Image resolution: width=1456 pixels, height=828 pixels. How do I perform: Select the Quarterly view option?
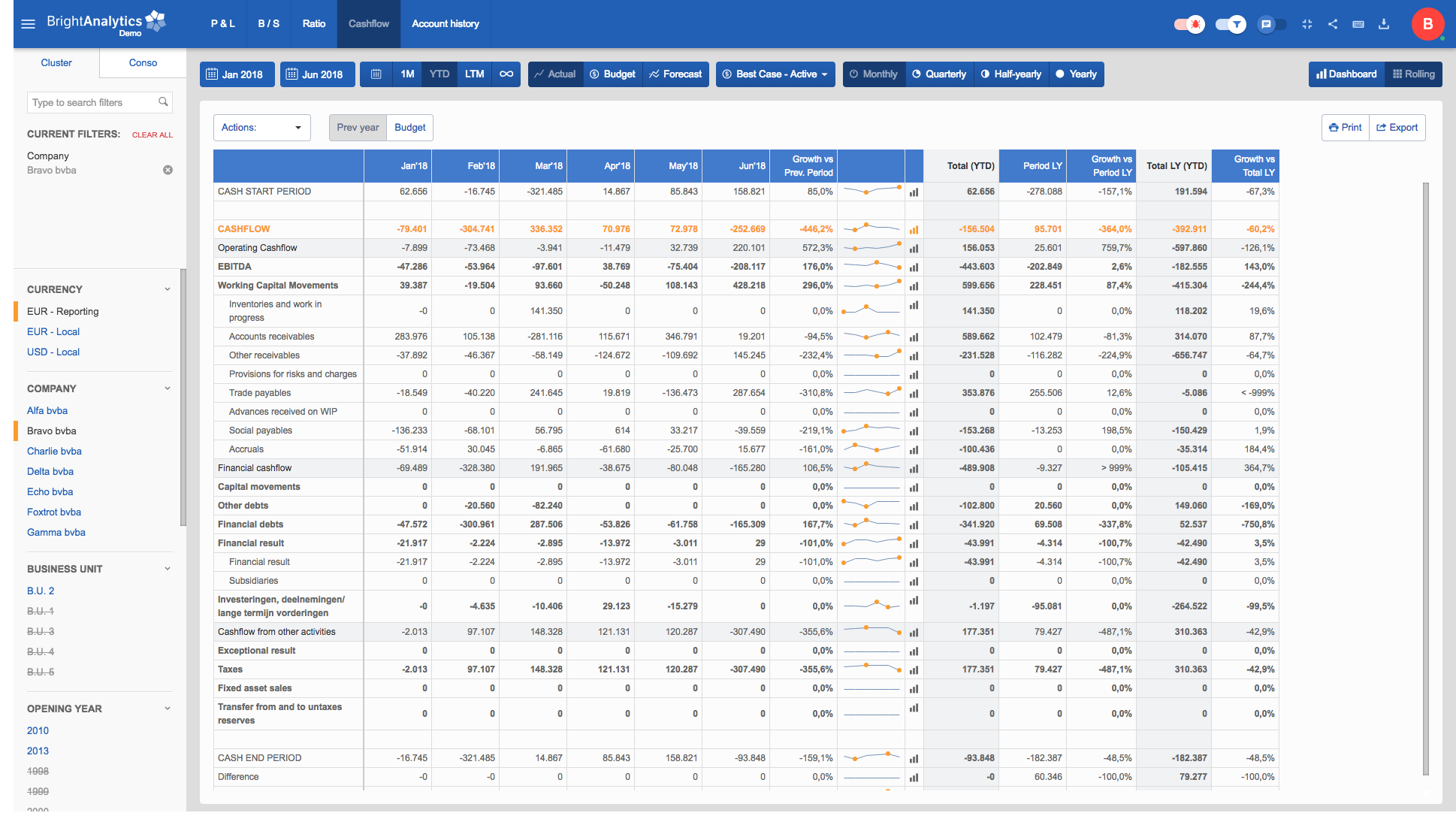pyautogui.click(x=939, y=74)
